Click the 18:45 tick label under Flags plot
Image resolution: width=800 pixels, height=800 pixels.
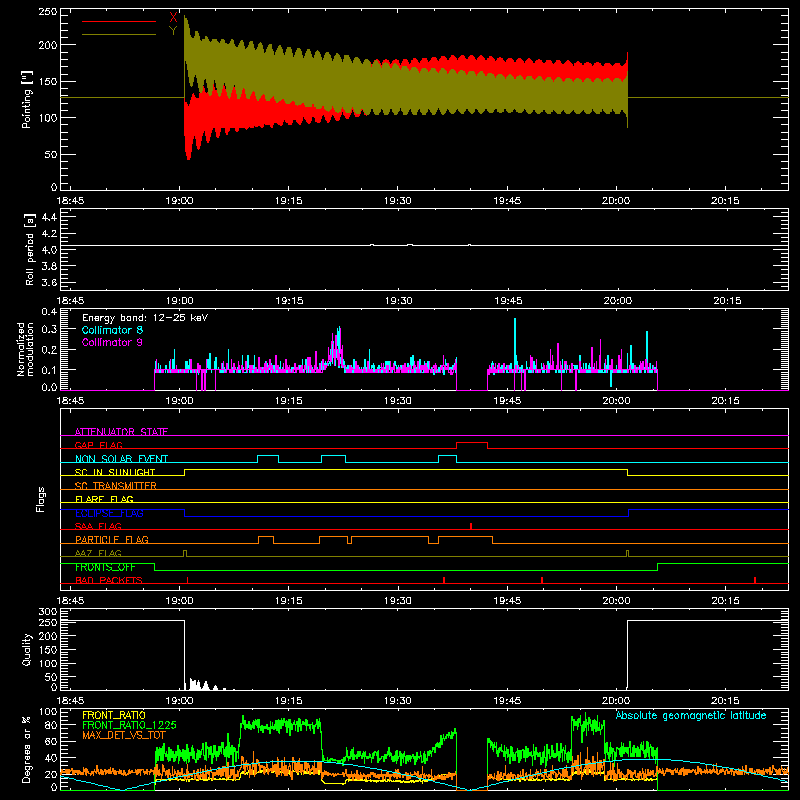click(70, 601)
